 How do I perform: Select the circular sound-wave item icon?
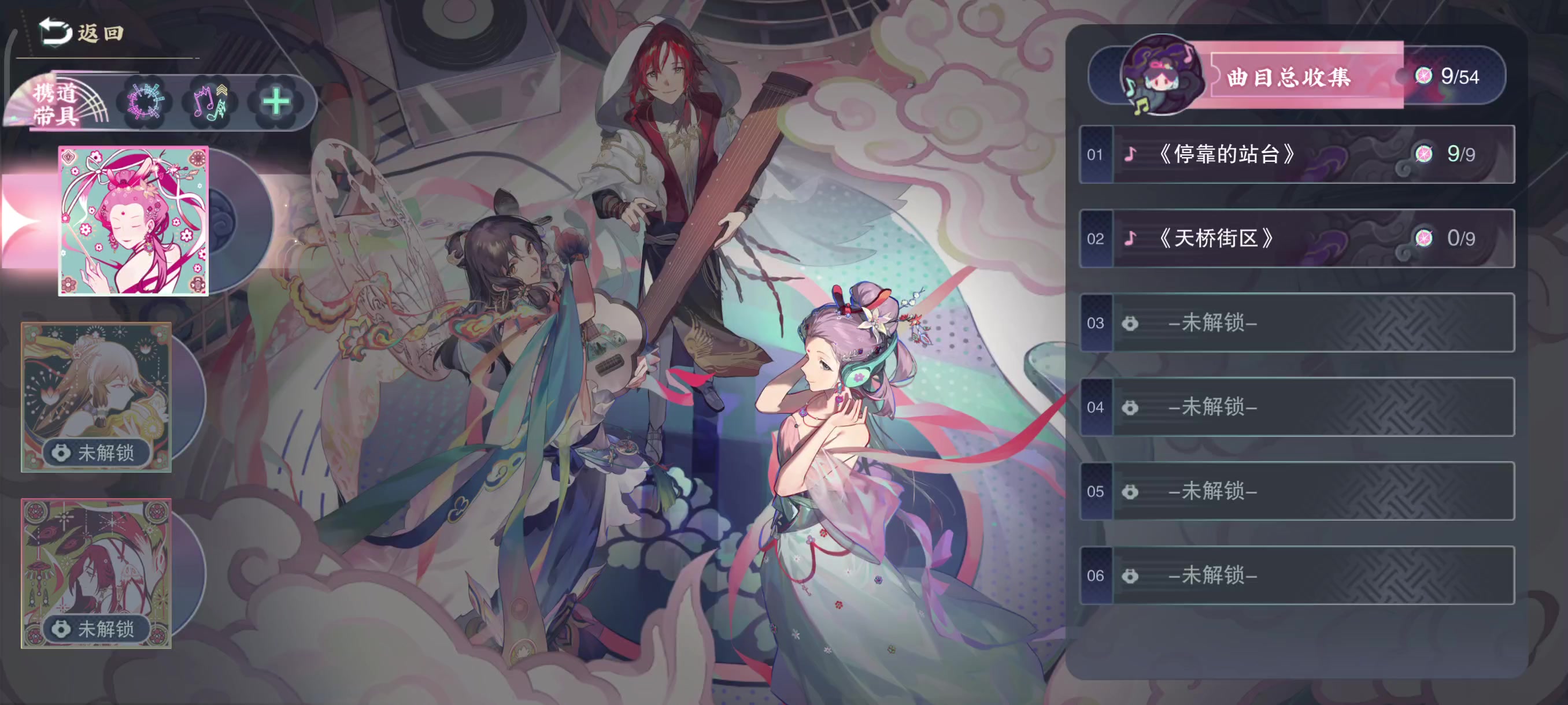(146, 102)
